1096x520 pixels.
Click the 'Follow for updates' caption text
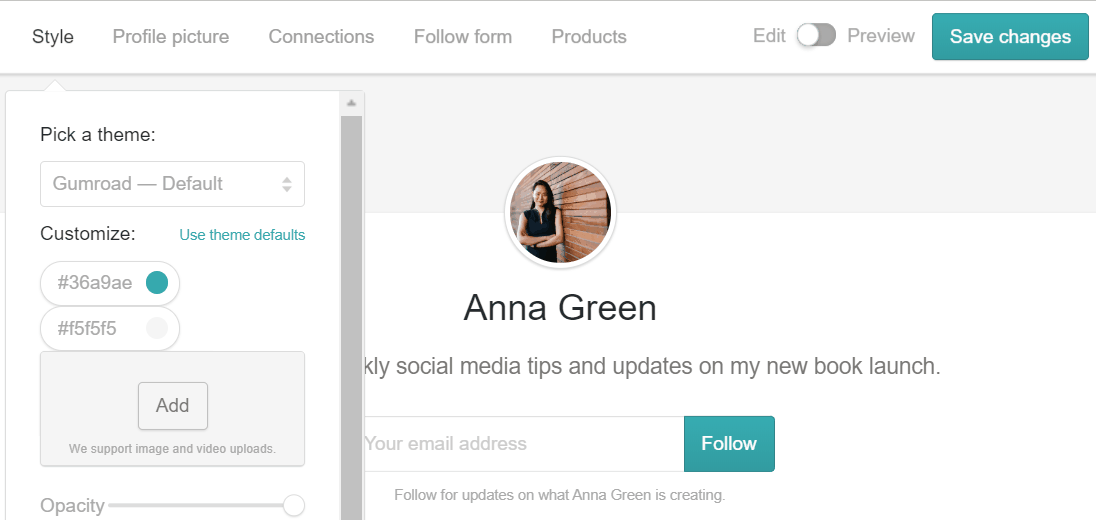click(560, 496)
